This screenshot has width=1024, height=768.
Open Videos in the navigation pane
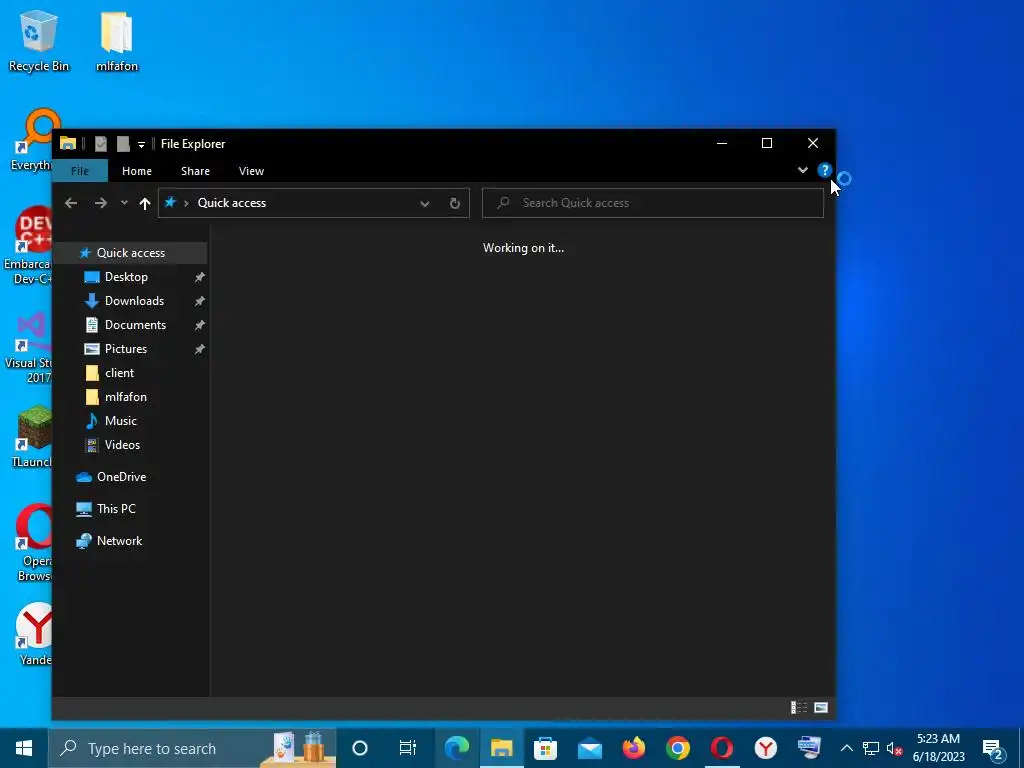122,445
